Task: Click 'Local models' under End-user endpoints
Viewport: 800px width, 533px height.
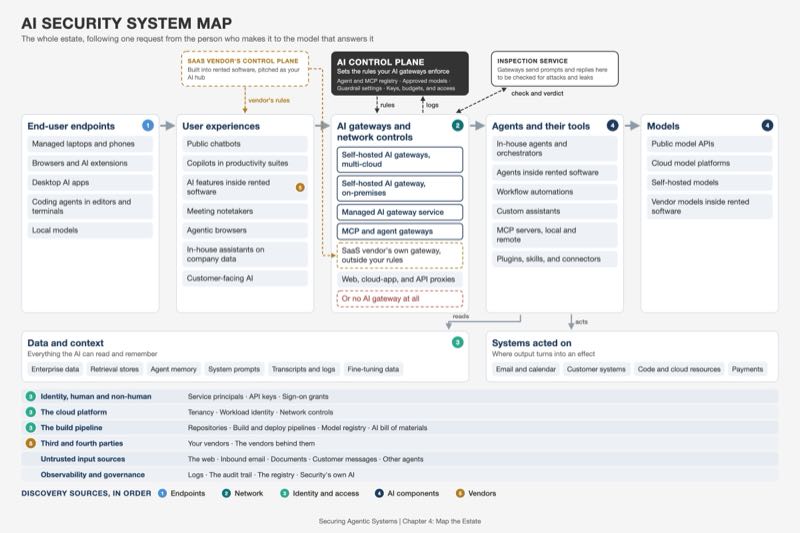Action: click(x=90, y=231)
